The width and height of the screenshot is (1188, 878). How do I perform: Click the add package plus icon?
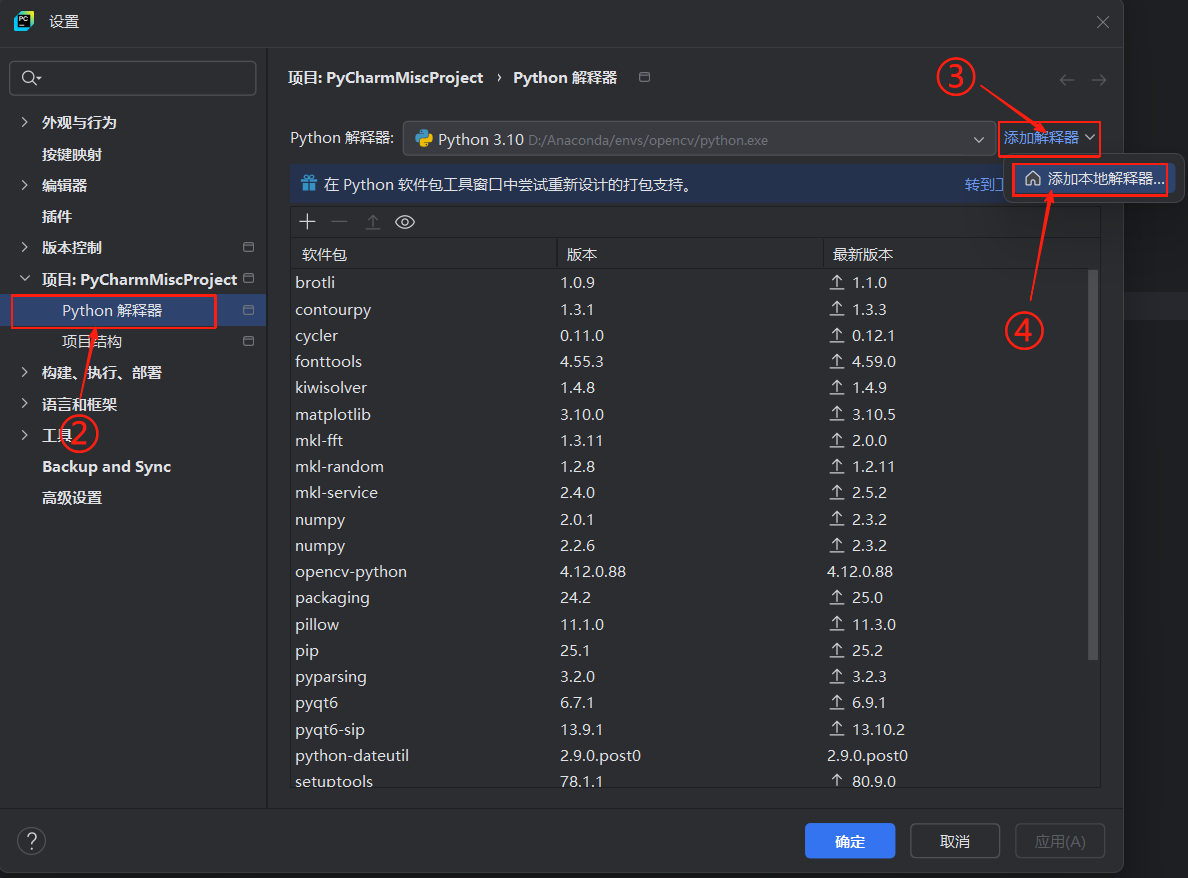click(x=307, y=222)
